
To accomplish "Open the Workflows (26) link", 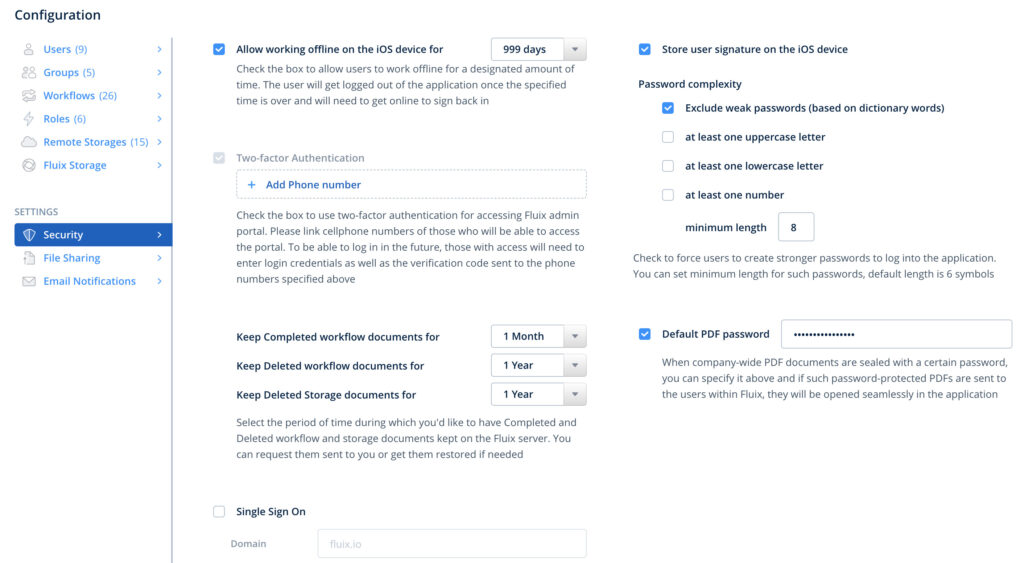I will click(80, 96).
